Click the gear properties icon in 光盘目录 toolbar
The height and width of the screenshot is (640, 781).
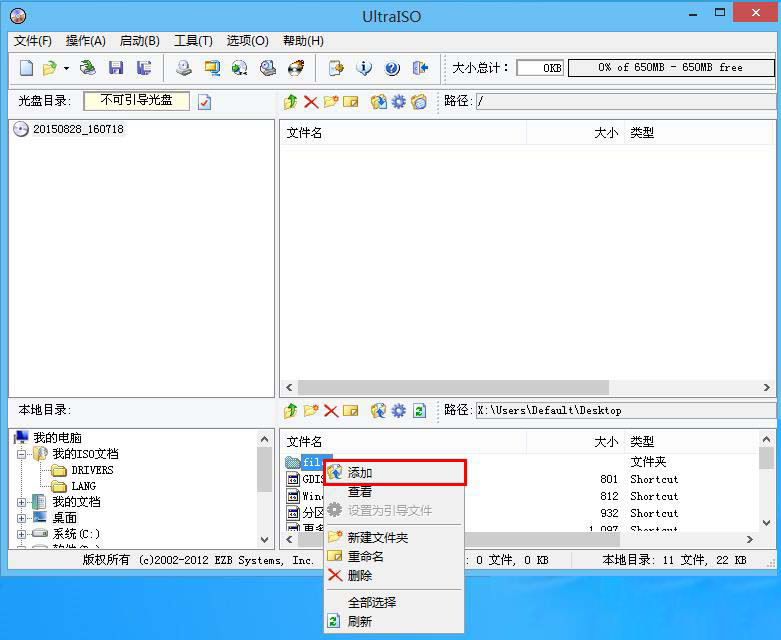(398, 102)
